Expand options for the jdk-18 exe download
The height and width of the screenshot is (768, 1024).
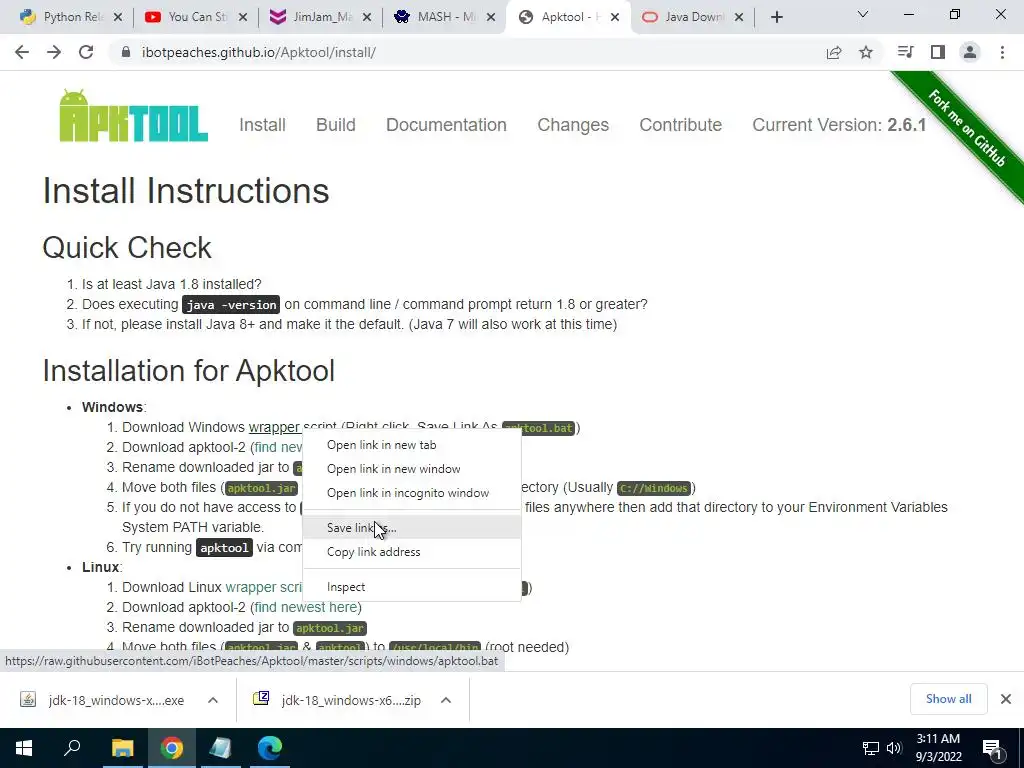pos(213,700)
